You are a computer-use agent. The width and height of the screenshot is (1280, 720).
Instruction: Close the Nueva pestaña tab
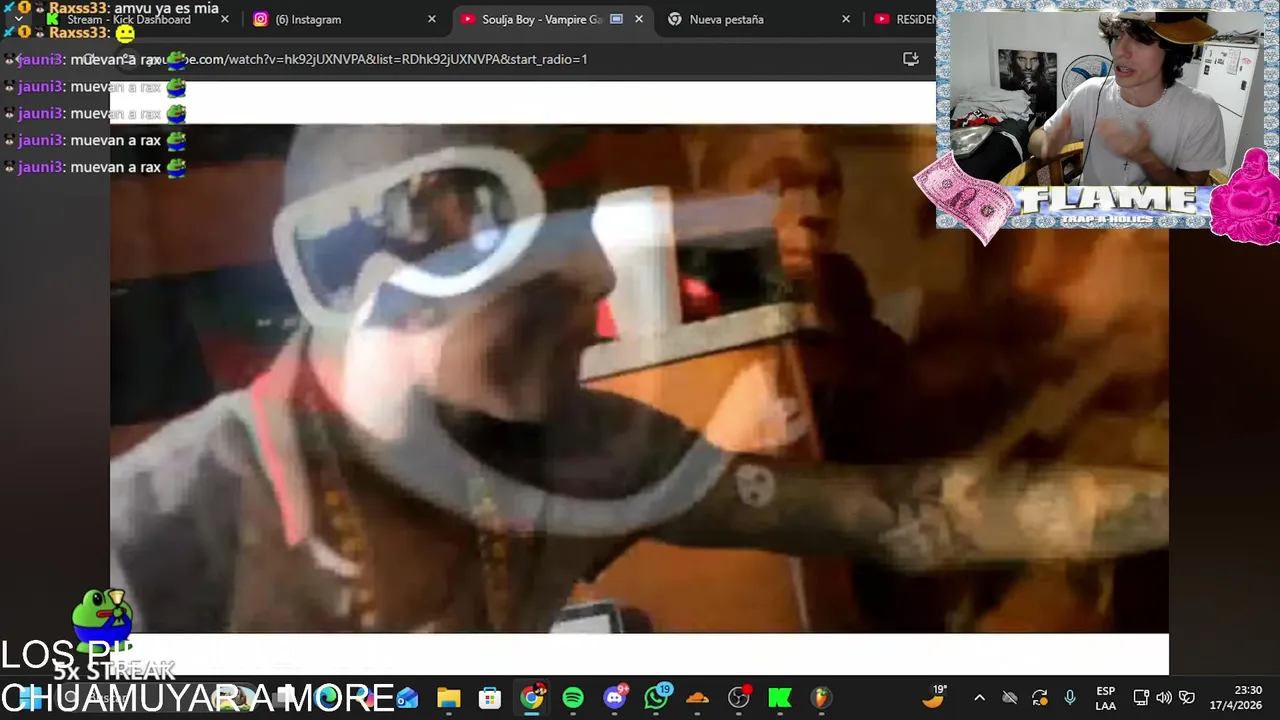(x=846, y=19)
